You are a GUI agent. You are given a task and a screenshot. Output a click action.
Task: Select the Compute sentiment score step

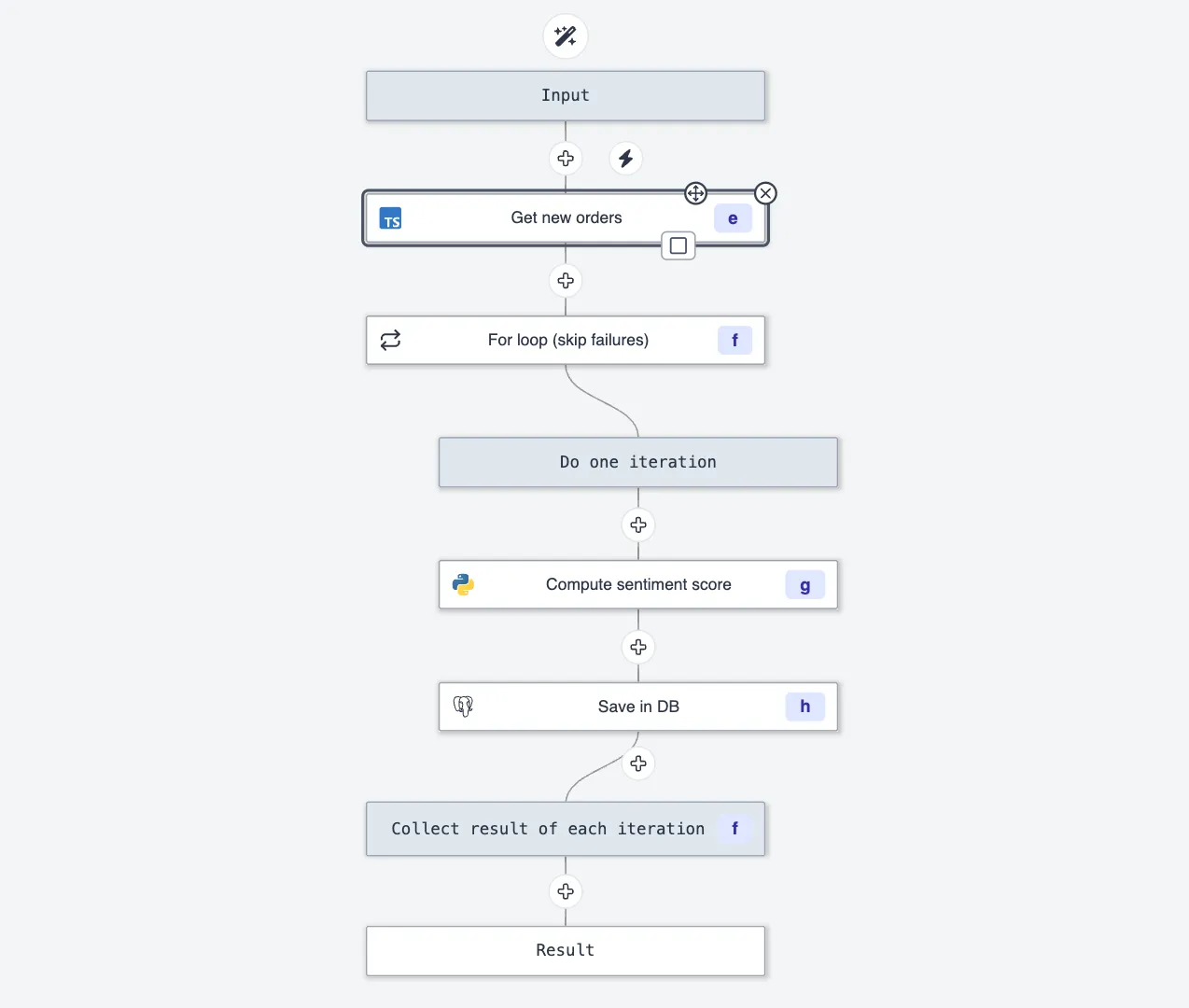(638, 585)
